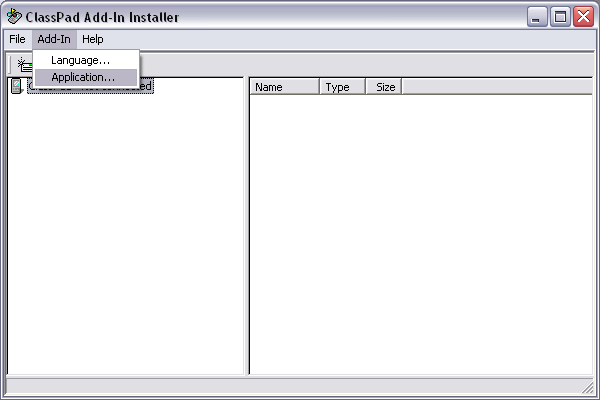The width and height of the screenshot is (600, 400).
Task: Choose Language... from the Add-In menu
Action: click(86, 60)
